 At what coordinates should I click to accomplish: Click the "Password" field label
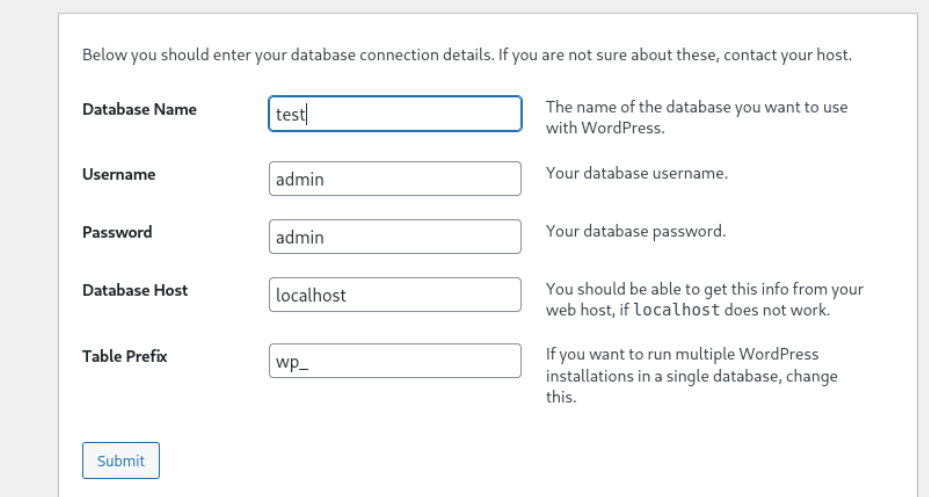click(117, 232)
